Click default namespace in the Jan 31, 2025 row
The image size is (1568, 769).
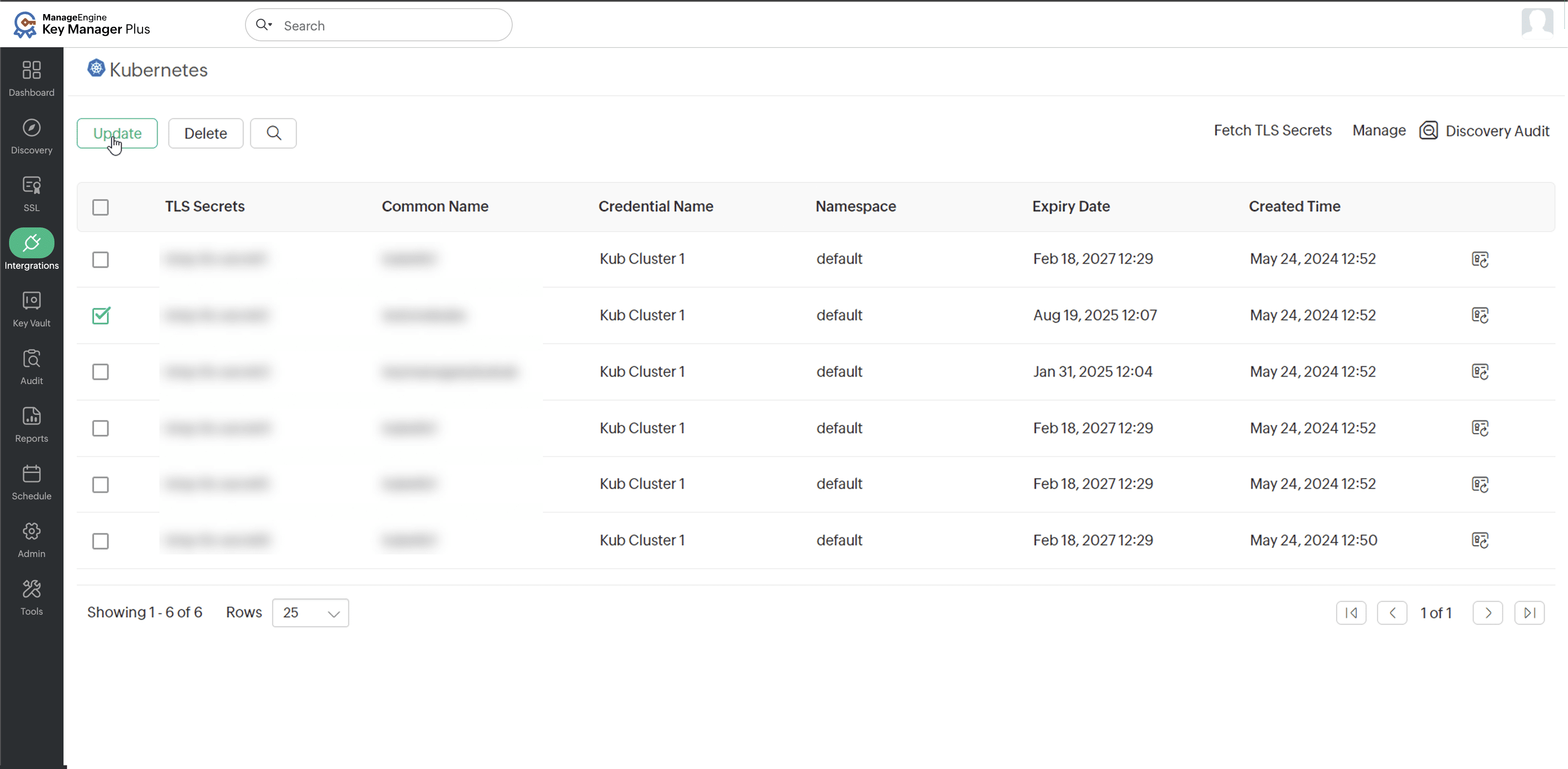click(x=839, y=371)
